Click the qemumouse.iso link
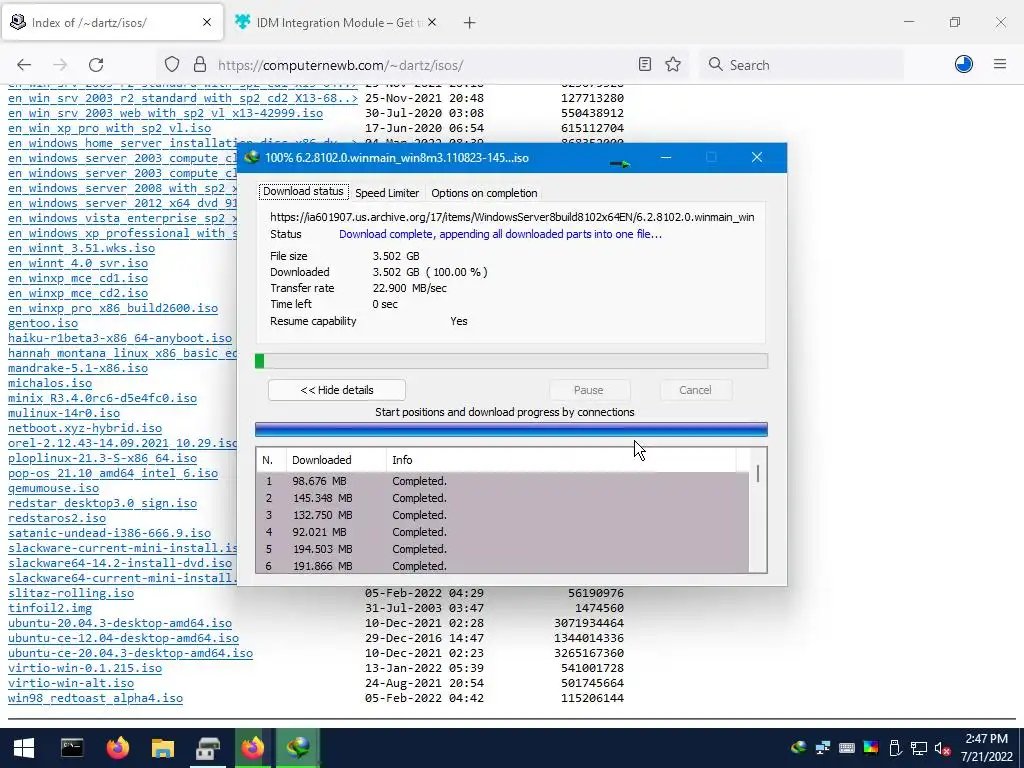 point(54,488)
